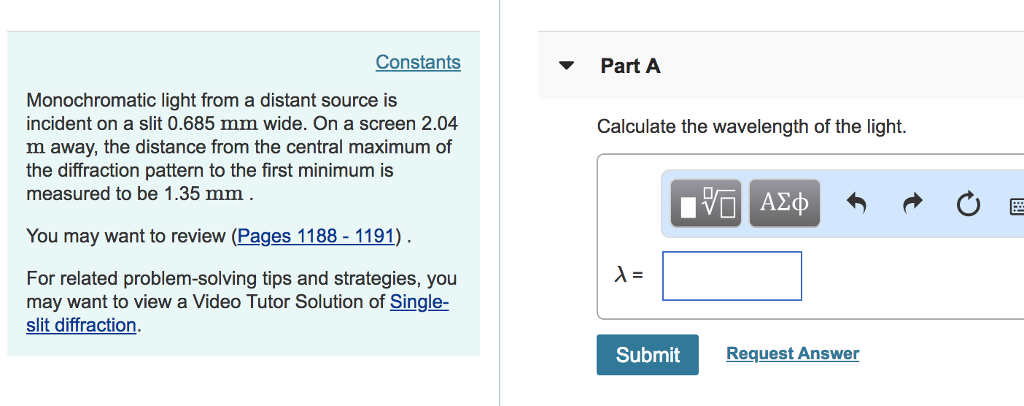Viewport: 1024px width, 406px height.
Task: Reset the answer with circular arrow
Action: (x=967, y=205)
